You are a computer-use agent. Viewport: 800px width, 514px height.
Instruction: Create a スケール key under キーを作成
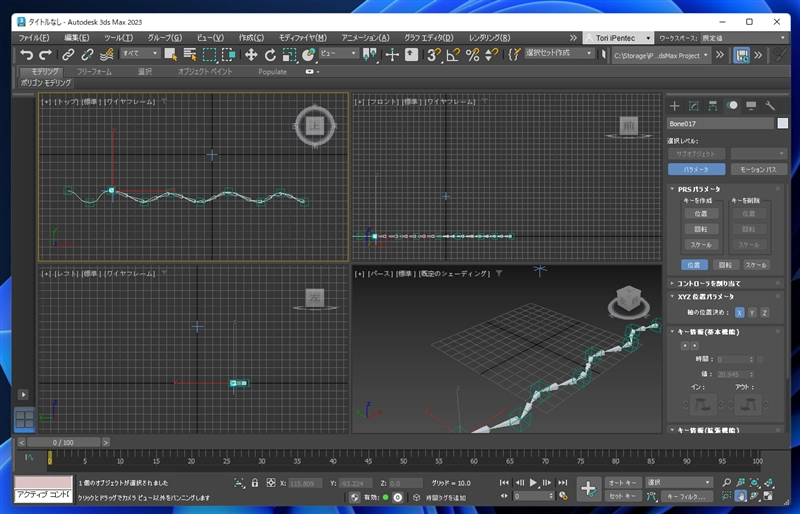click(701, 245)
